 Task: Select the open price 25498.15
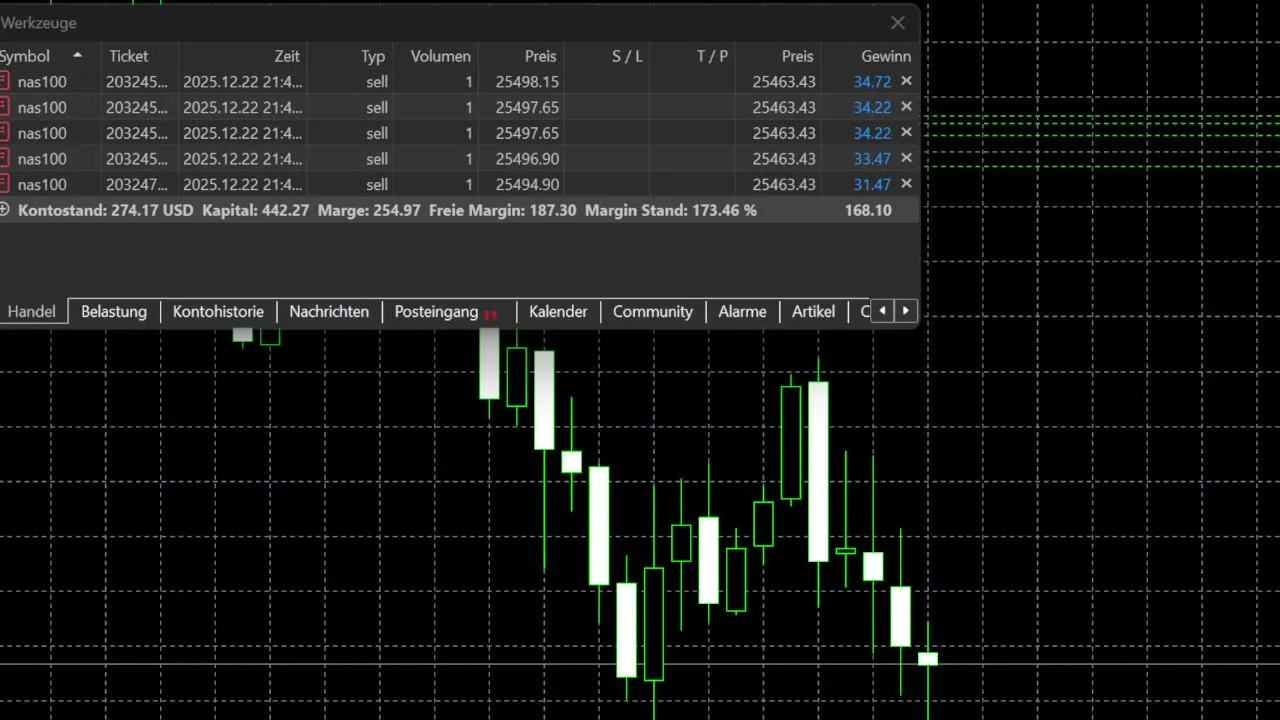coord(527,82)
